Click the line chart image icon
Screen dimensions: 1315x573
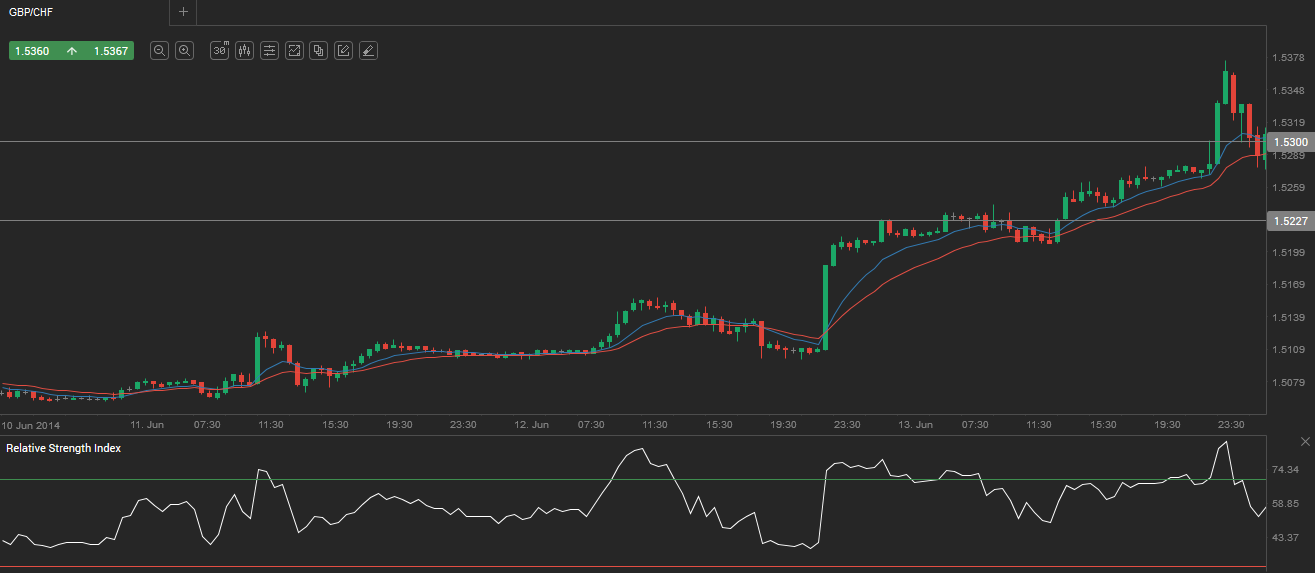(294, 50)
